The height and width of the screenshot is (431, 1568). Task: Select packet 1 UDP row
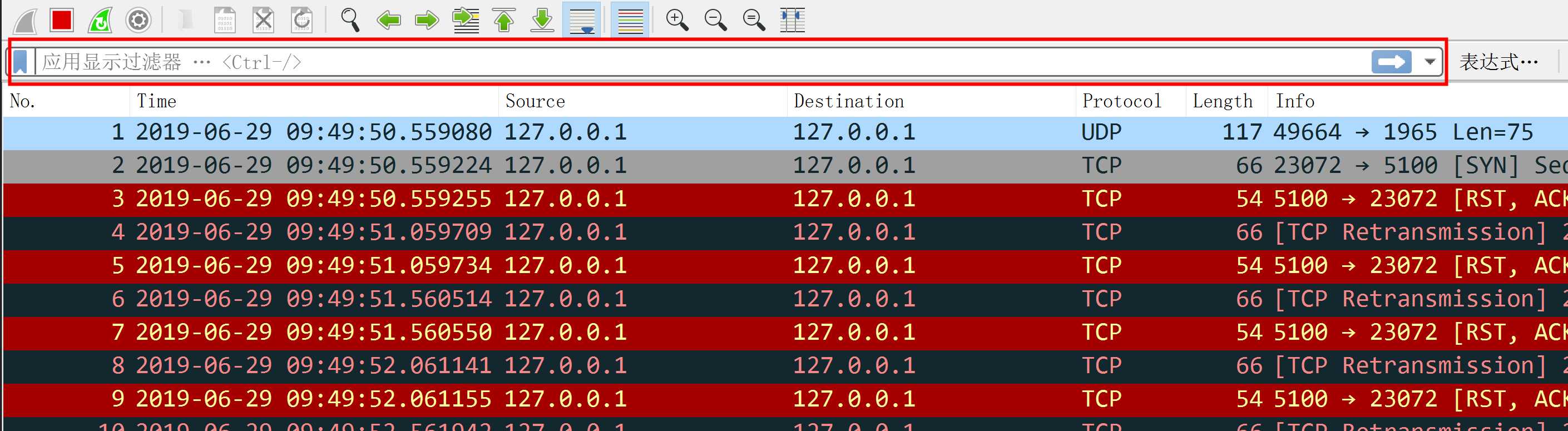click(785, 133)
